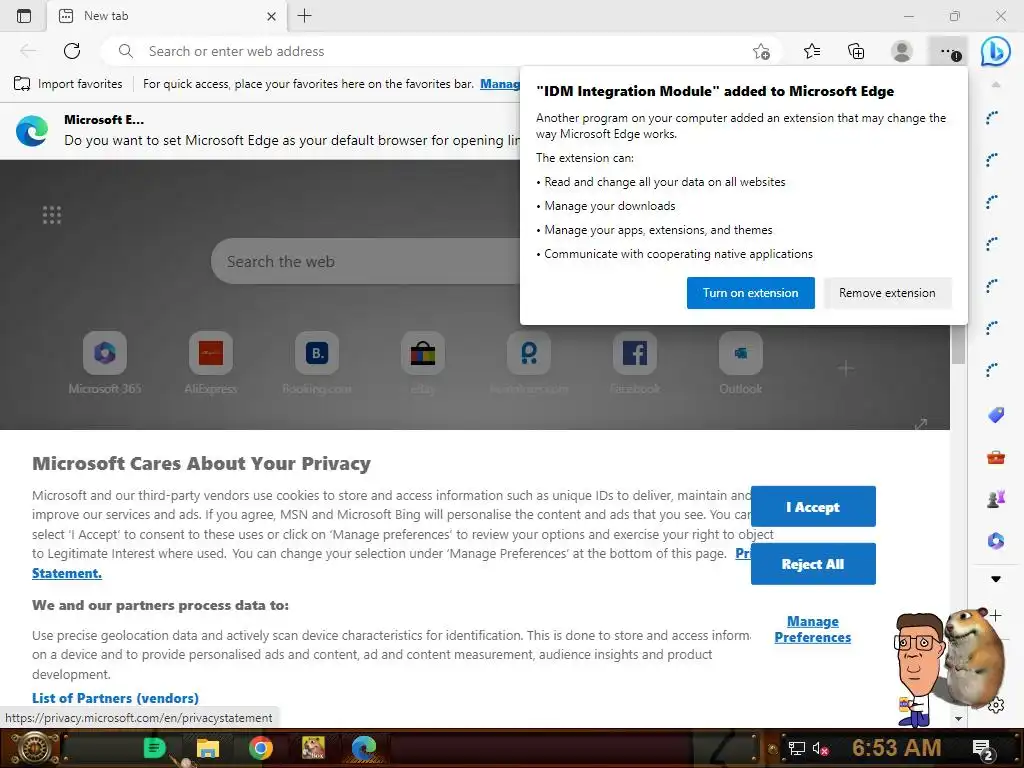Open the user profile icon

902,51
